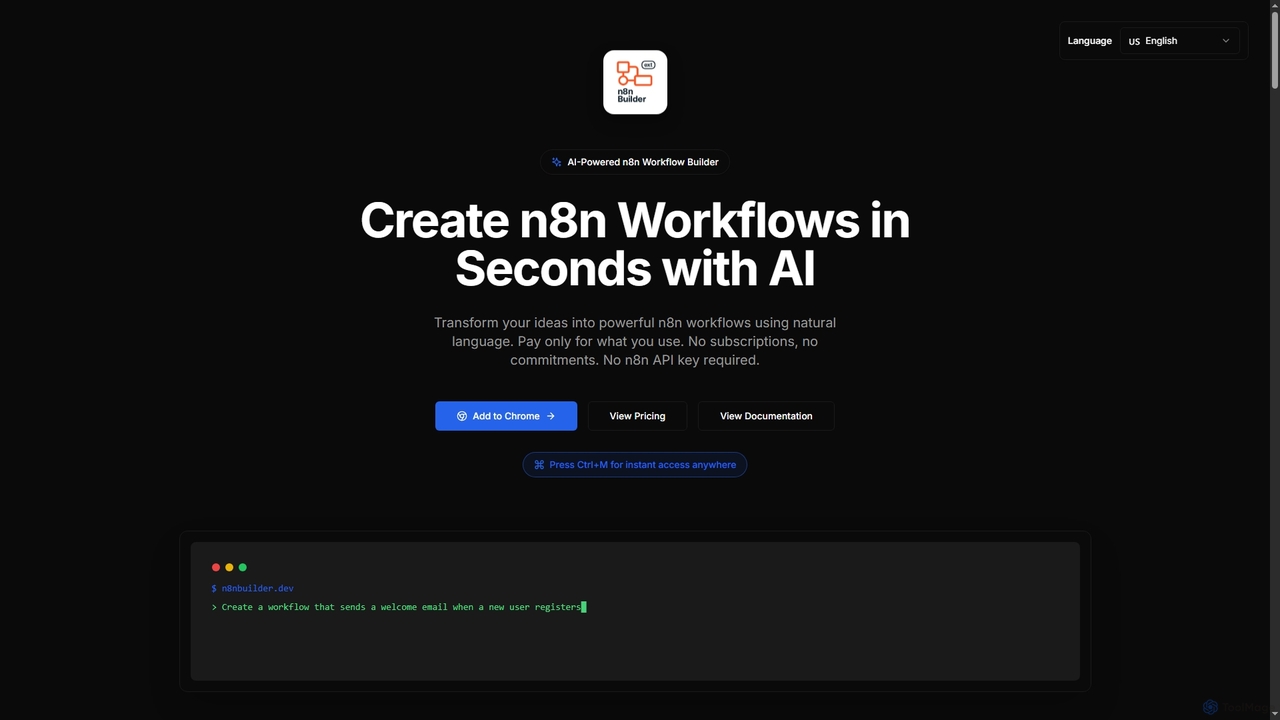
Task: Open View Documentation
Action: (766, 416)
